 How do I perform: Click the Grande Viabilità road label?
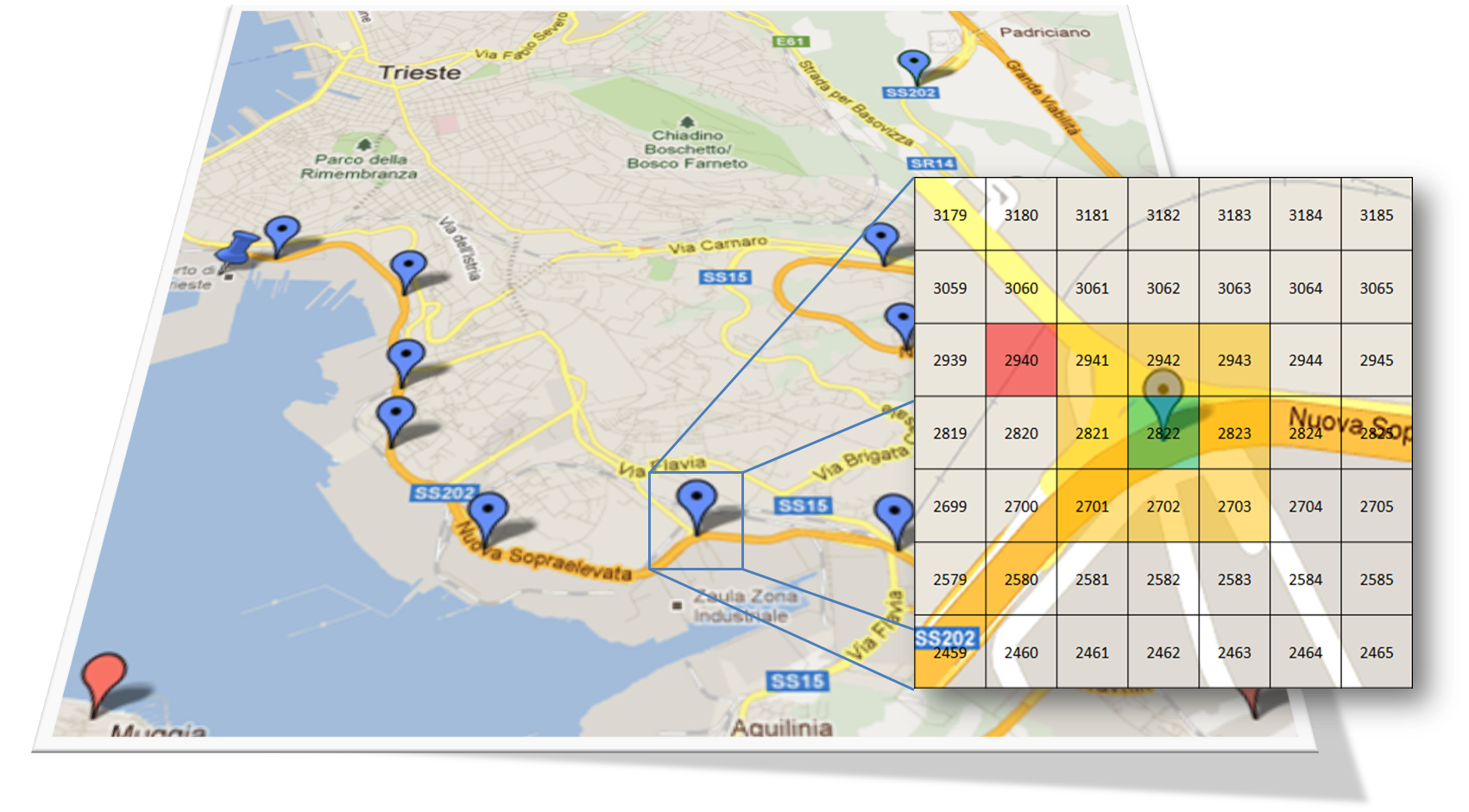[1042, 97]
